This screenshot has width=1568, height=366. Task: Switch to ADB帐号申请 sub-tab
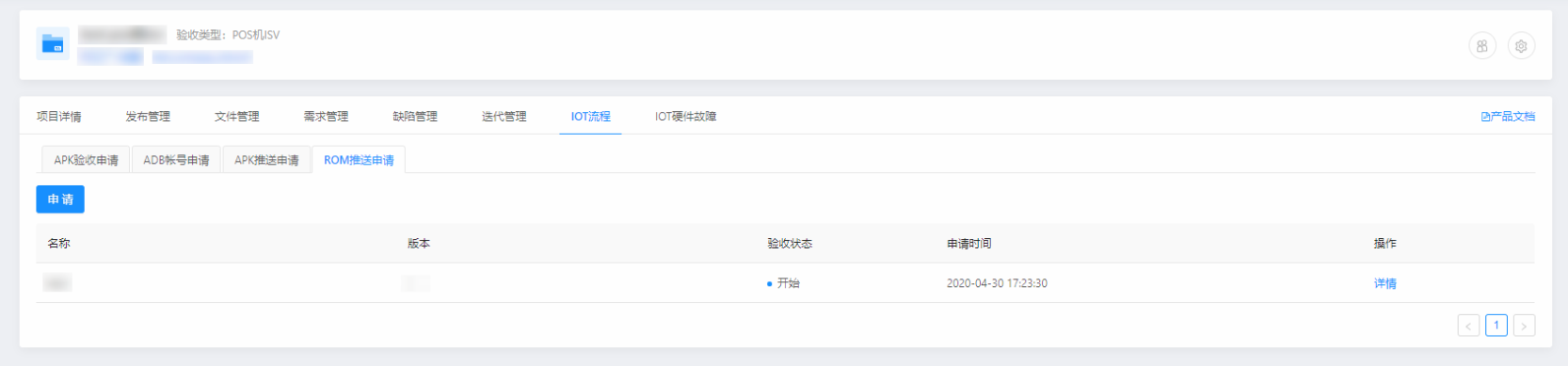point(176,160)
